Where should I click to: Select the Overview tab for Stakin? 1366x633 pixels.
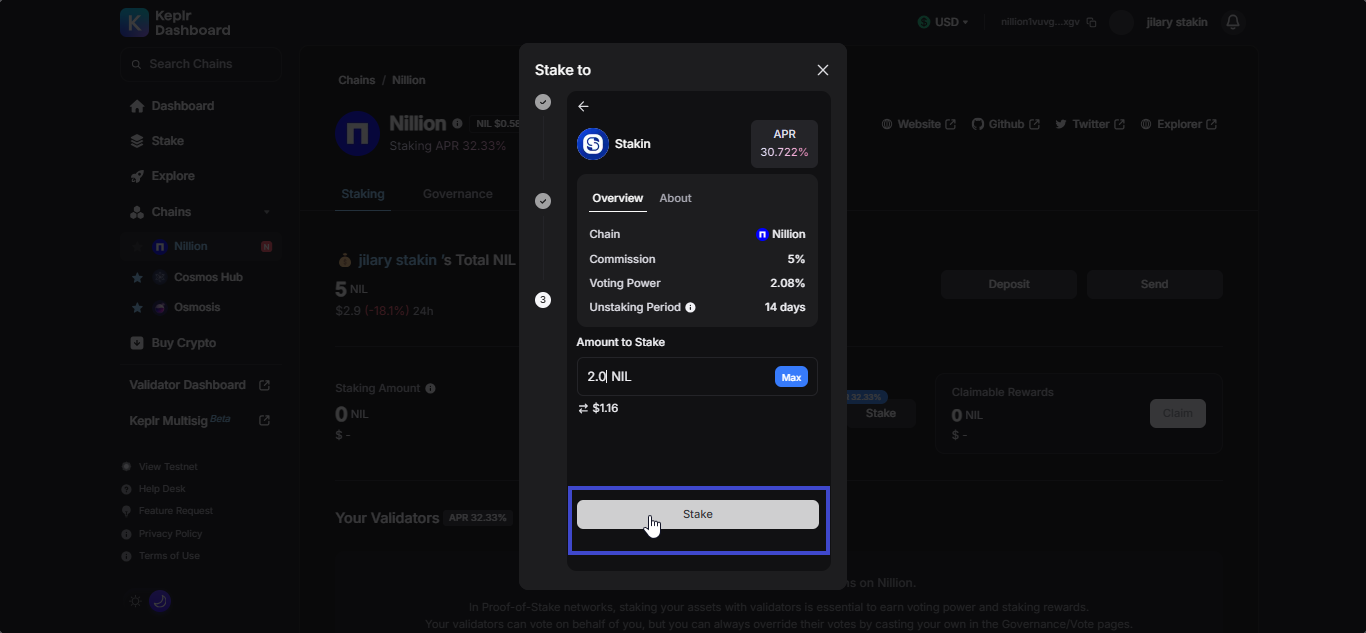click(x=617, y=198)
